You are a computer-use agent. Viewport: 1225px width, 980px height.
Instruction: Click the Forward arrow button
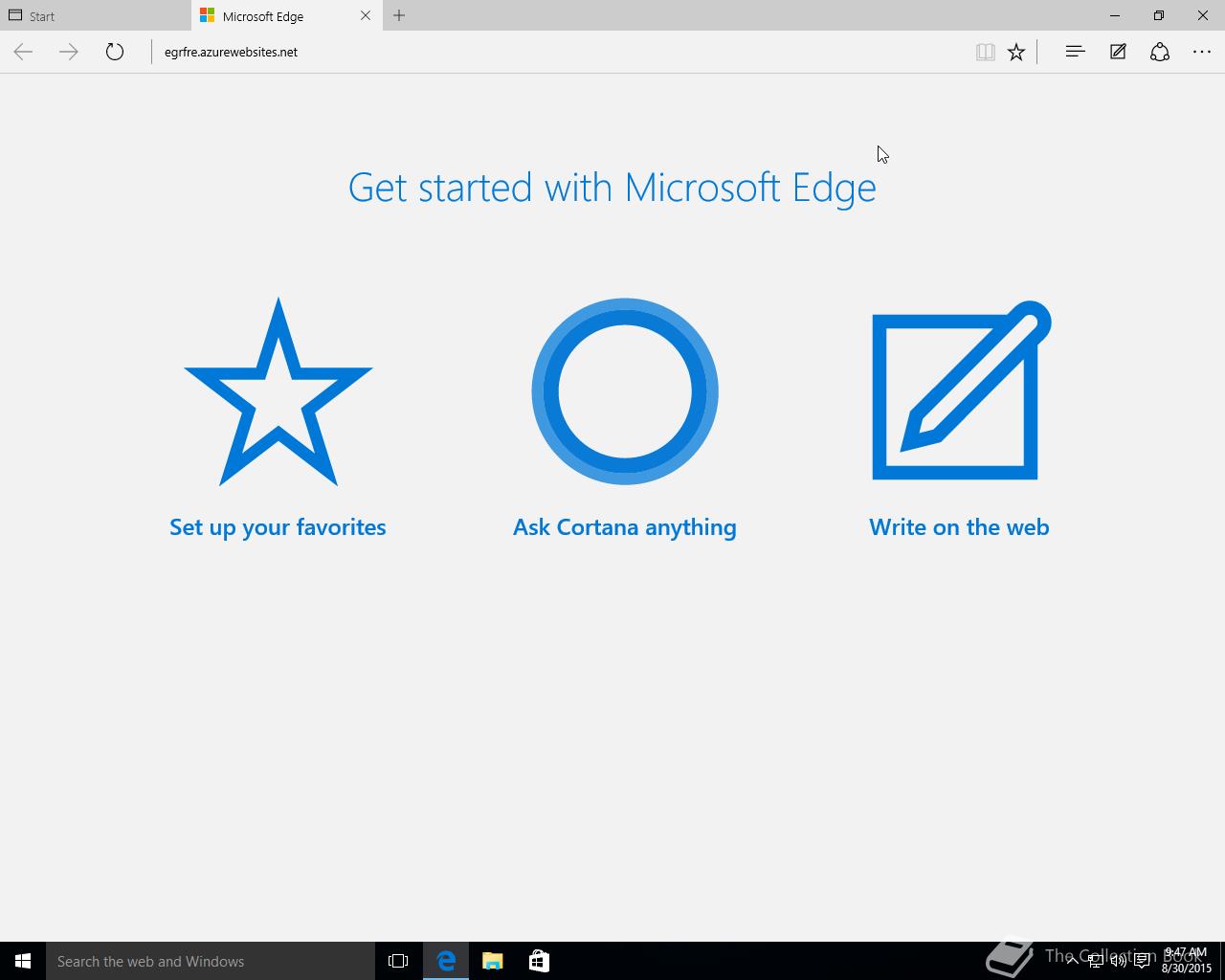(69, 52)
